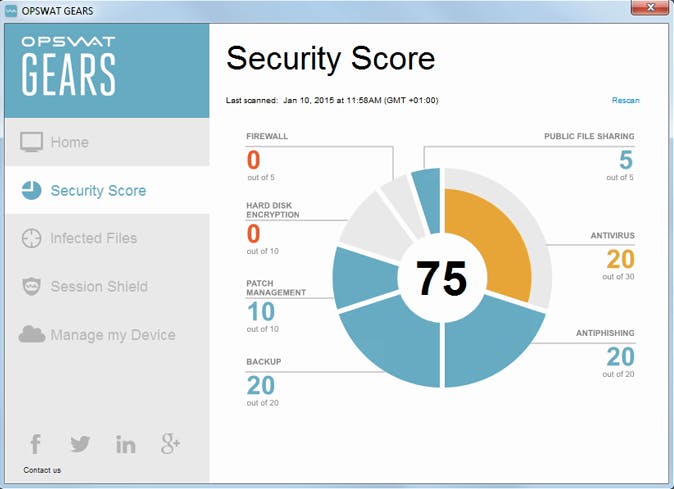Click the Home monitor icon
Screen dimensions: 674x489
coord(31,142)
